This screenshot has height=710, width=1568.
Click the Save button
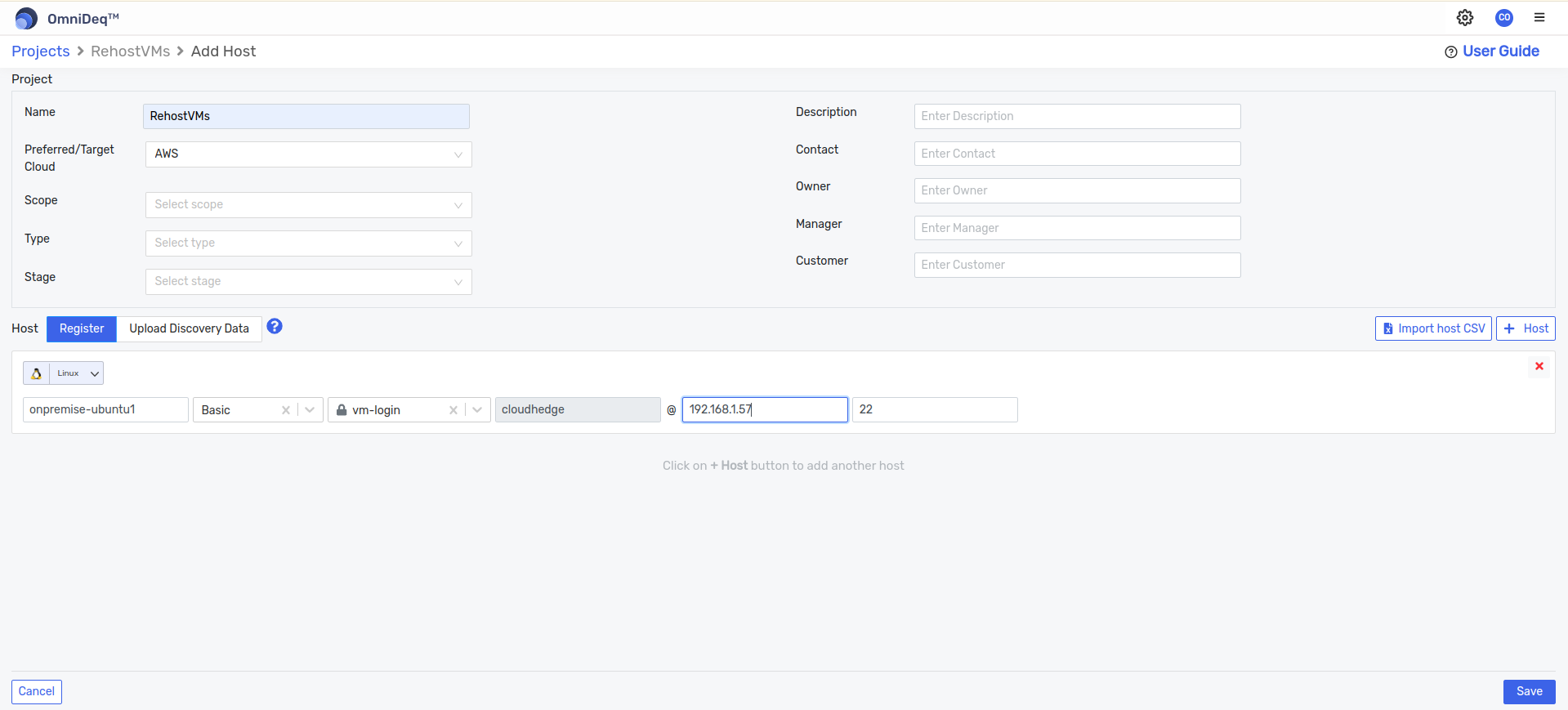pyautogui.click(x=1530, y=691)
